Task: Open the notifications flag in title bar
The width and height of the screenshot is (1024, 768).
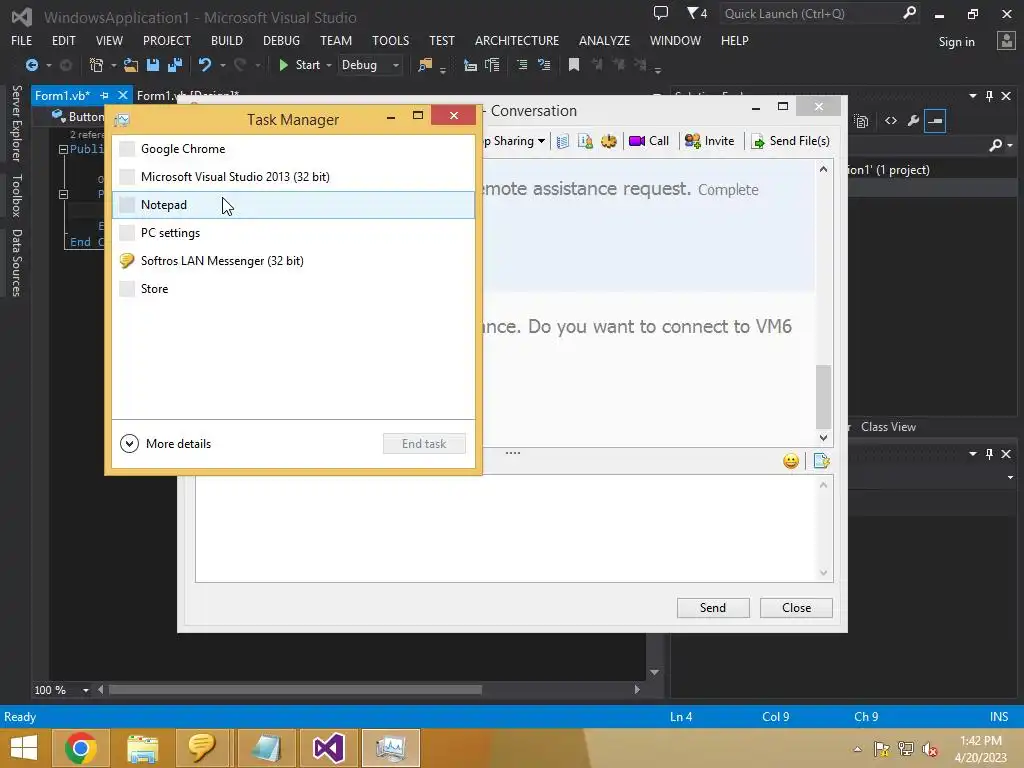Action: [697, 13]
